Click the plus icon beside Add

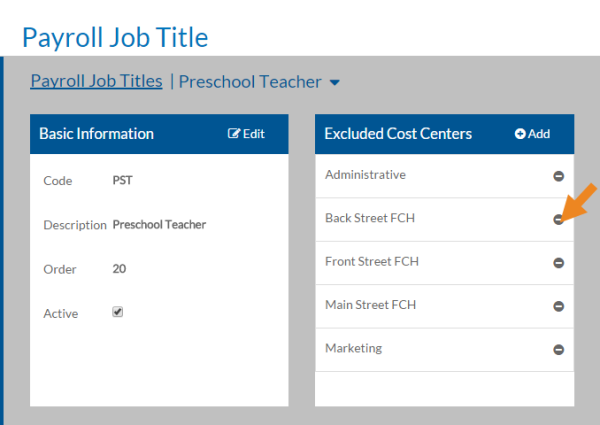point(520,134)
